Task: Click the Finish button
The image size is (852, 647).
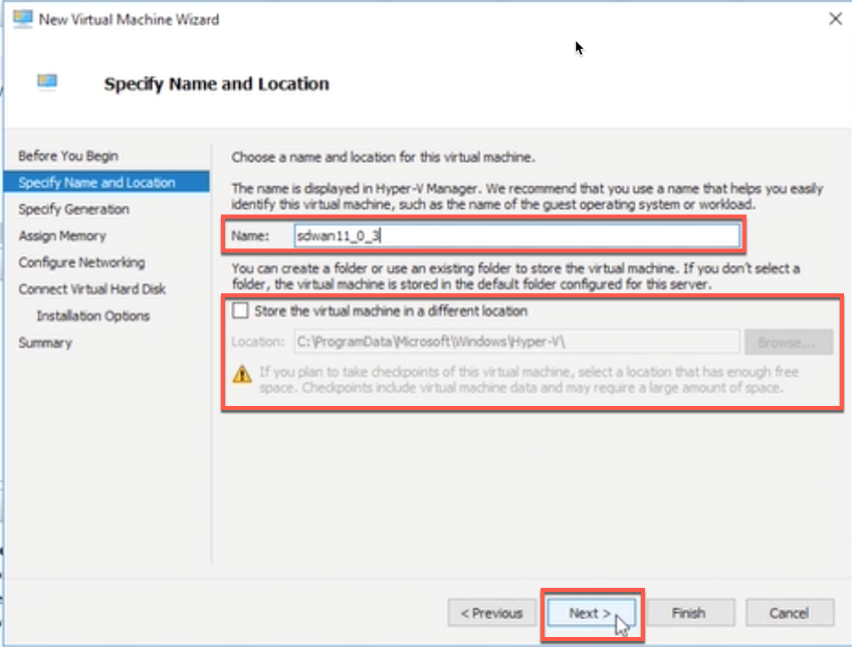Action: (689, 613)
